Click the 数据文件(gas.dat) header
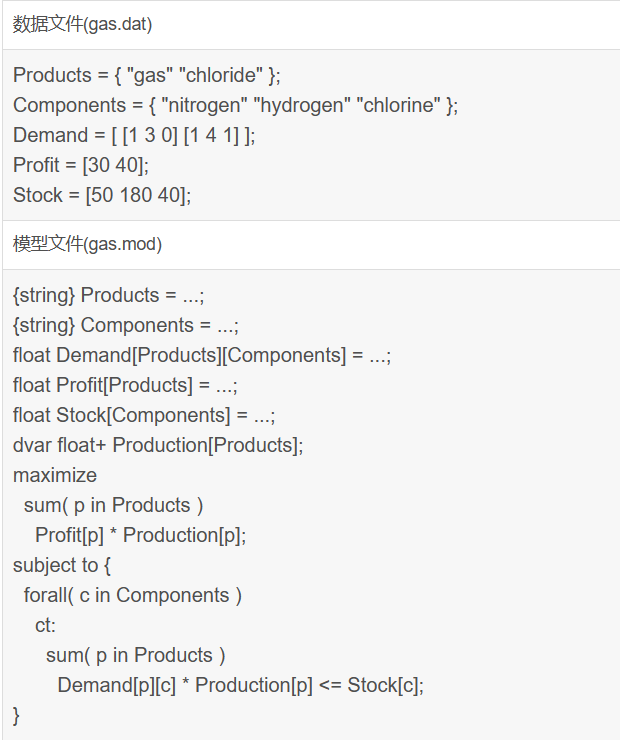 click(83, 24)
